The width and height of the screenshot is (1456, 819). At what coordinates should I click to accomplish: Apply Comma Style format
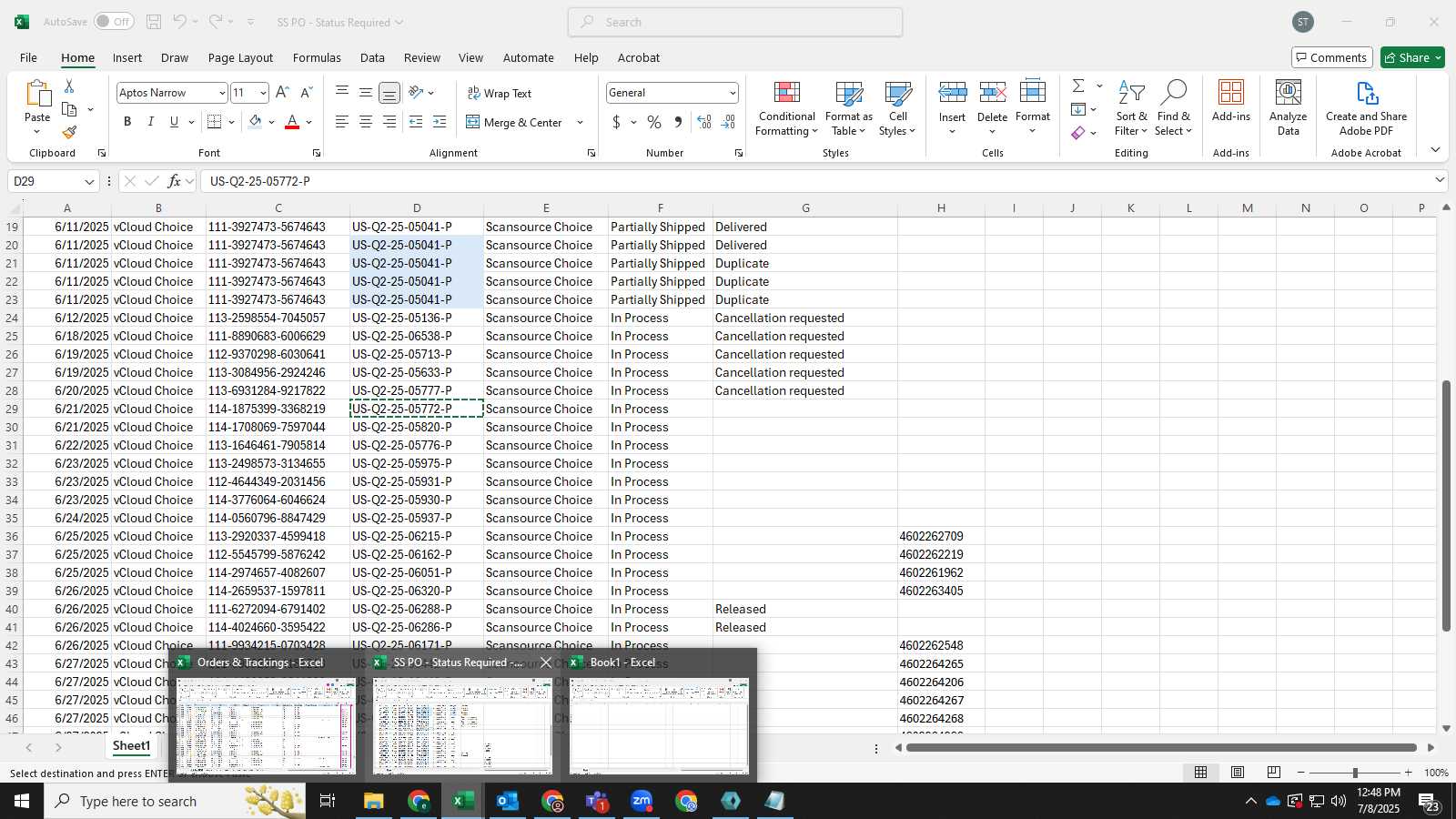click(678, 122)
